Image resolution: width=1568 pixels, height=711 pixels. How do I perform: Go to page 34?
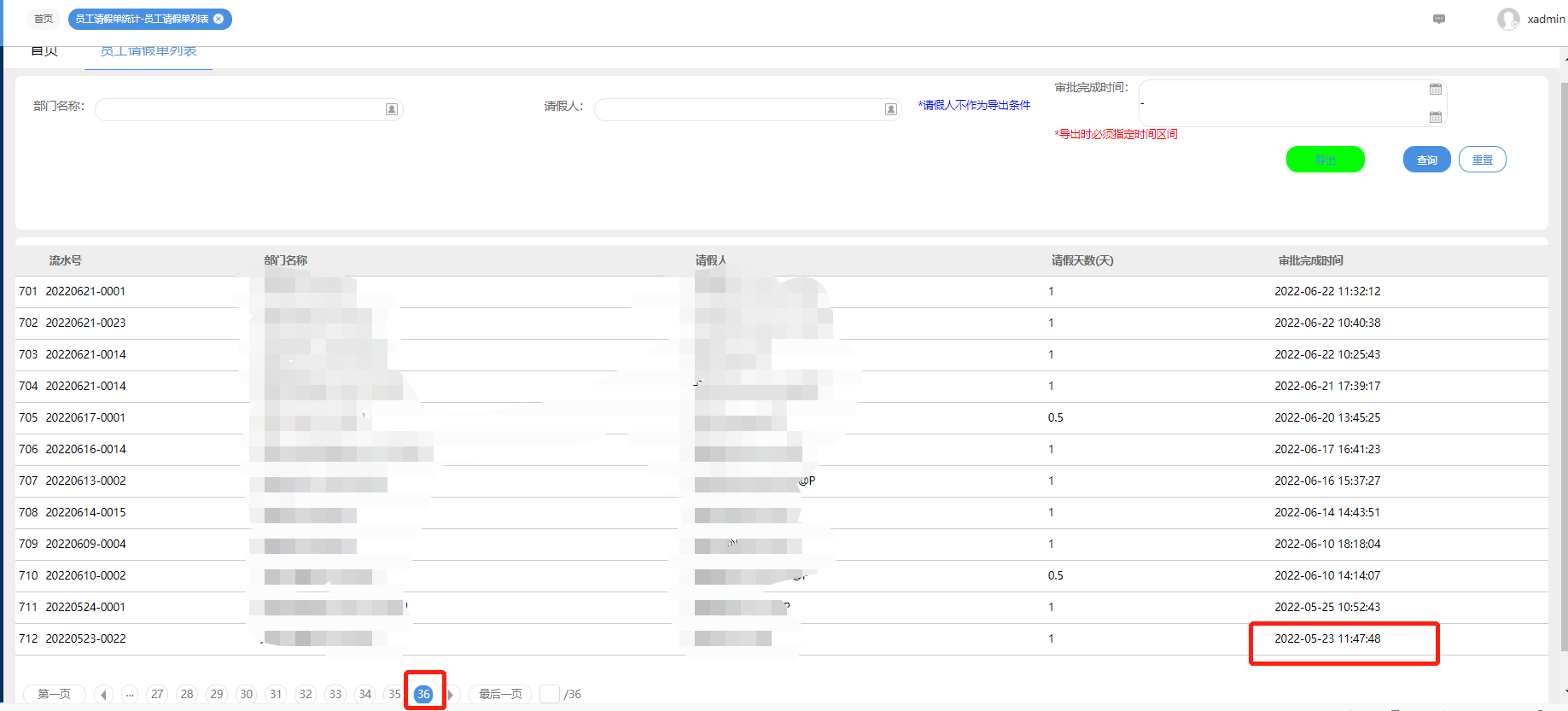click(x=365, y=694)
